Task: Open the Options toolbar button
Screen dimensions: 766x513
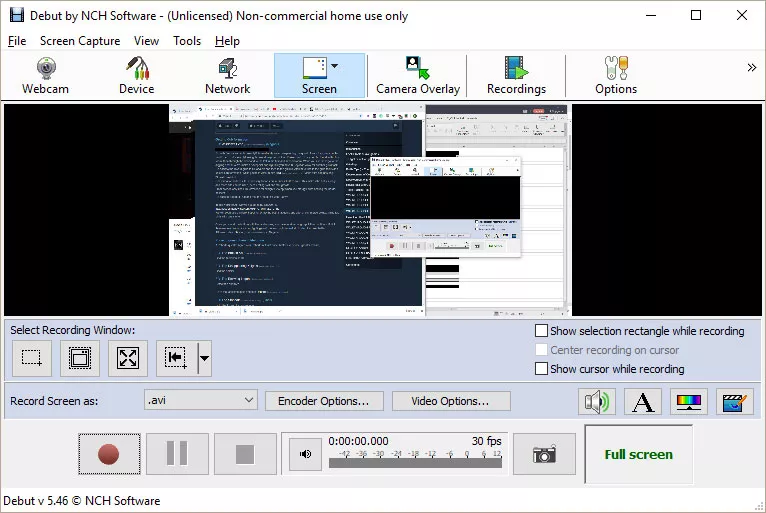Action: click(616, 76)
